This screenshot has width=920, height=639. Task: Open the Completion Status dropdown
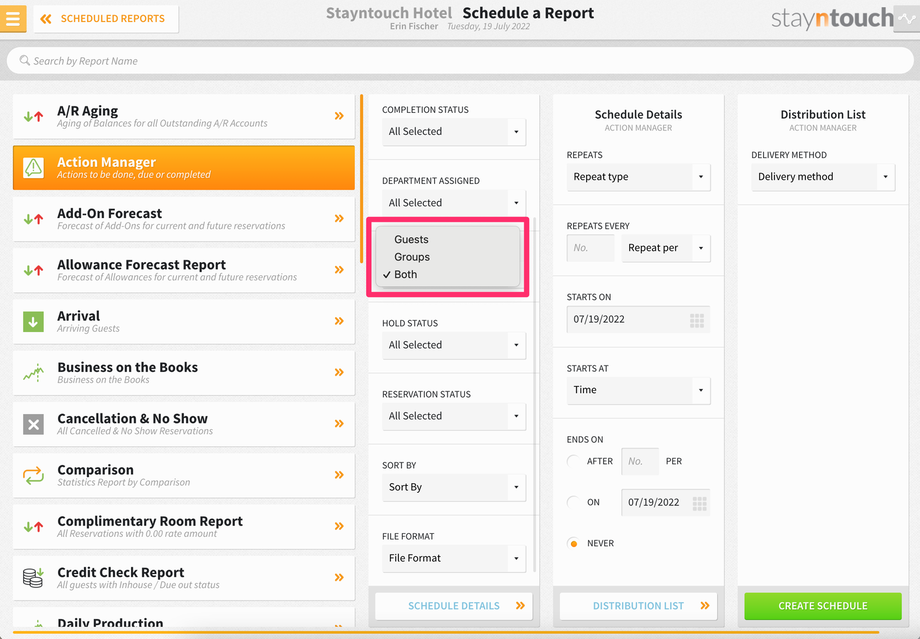[x=454, y=131]
